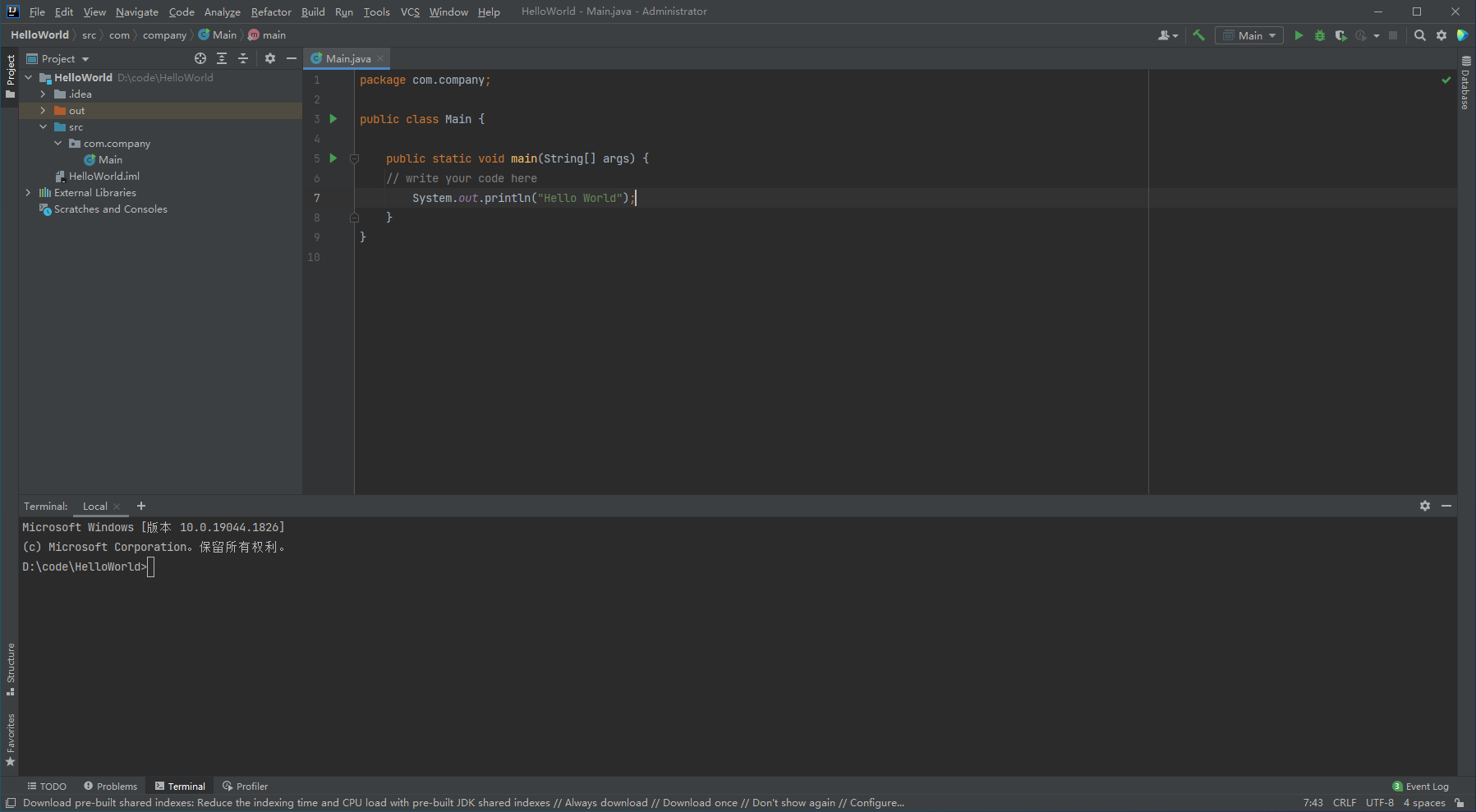The width and height of the screenshot is (1476, 812).
Task: Hide the Project panel with minus icon
Action: [292, 58]
